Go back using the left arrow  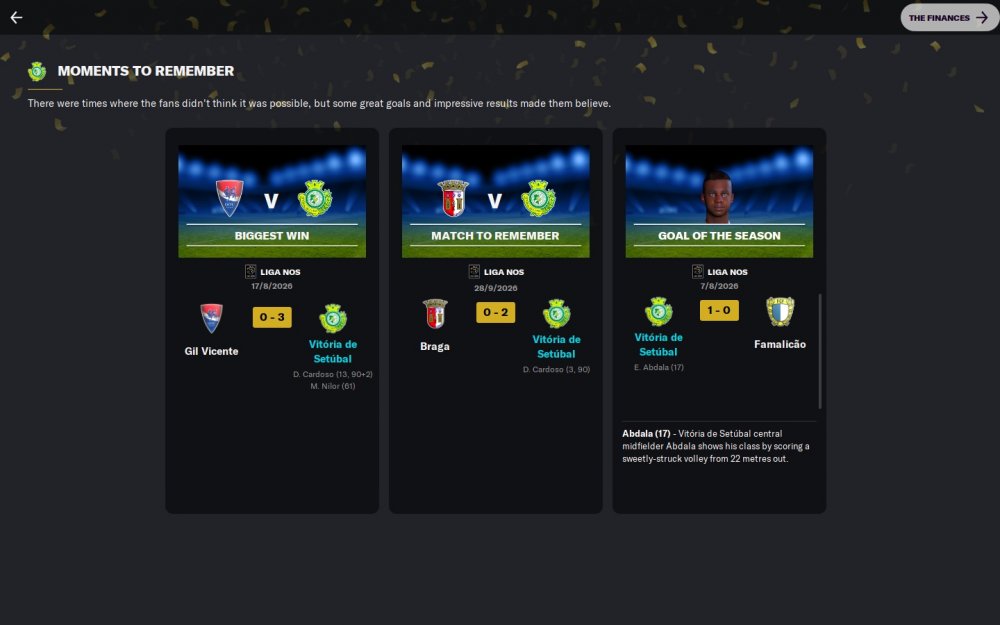[17, 17]
